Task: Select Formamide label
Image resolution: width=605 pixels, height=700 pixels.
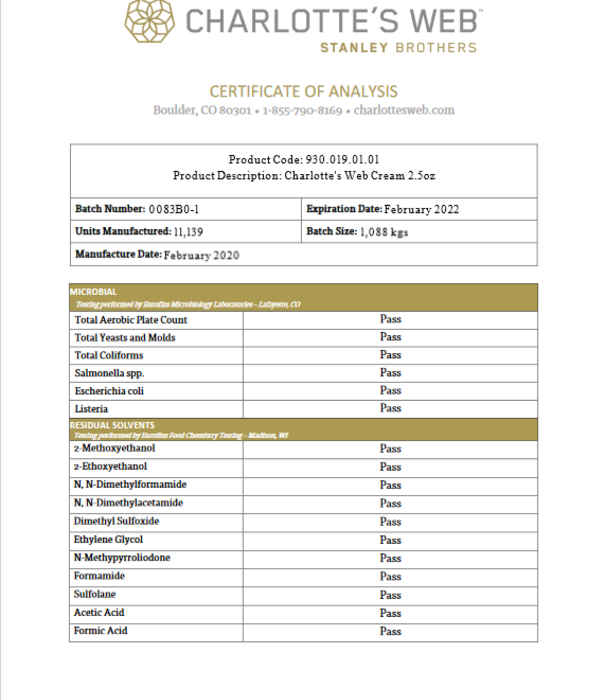Action: coord(99,576)
